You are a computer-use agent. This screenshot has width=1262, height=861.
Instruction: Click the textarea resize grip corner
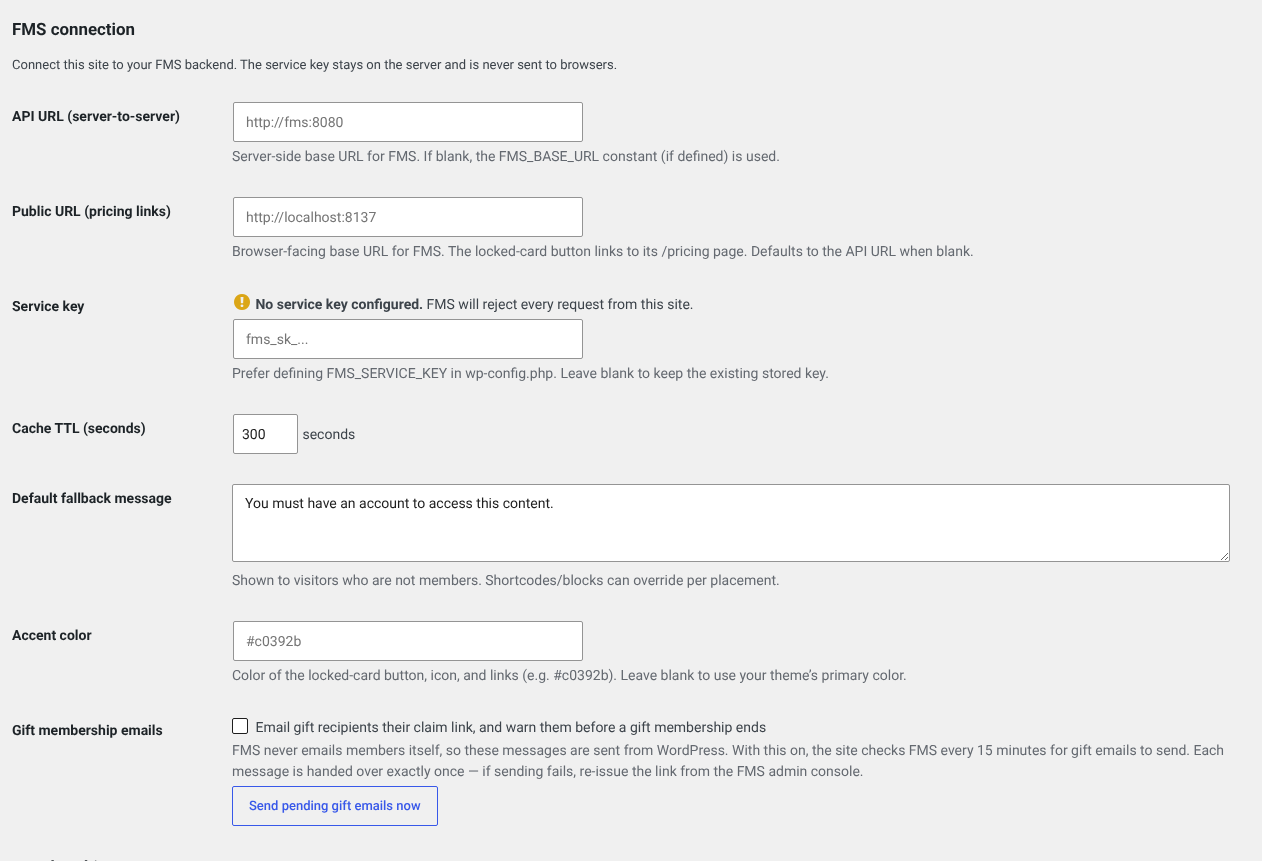pyautogui.click(x=1223, y=555)
